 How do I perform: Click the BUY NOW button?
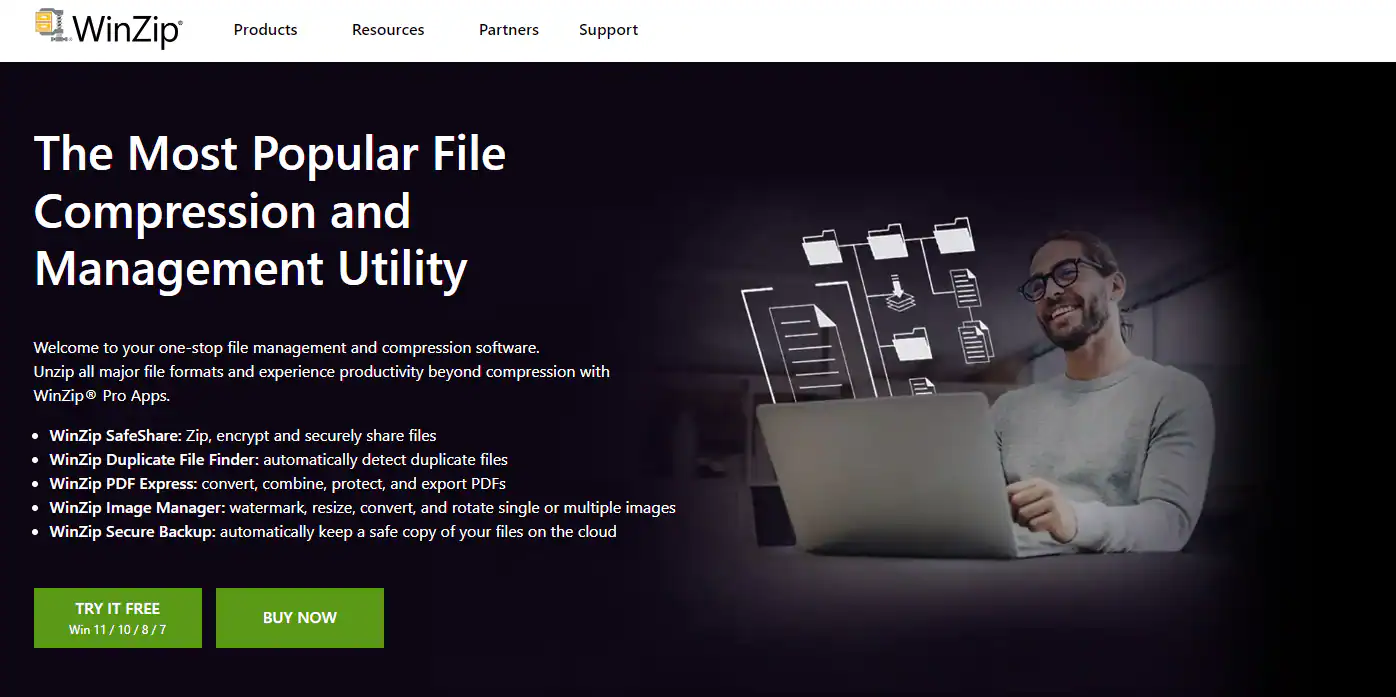click(x=300, y=618)
